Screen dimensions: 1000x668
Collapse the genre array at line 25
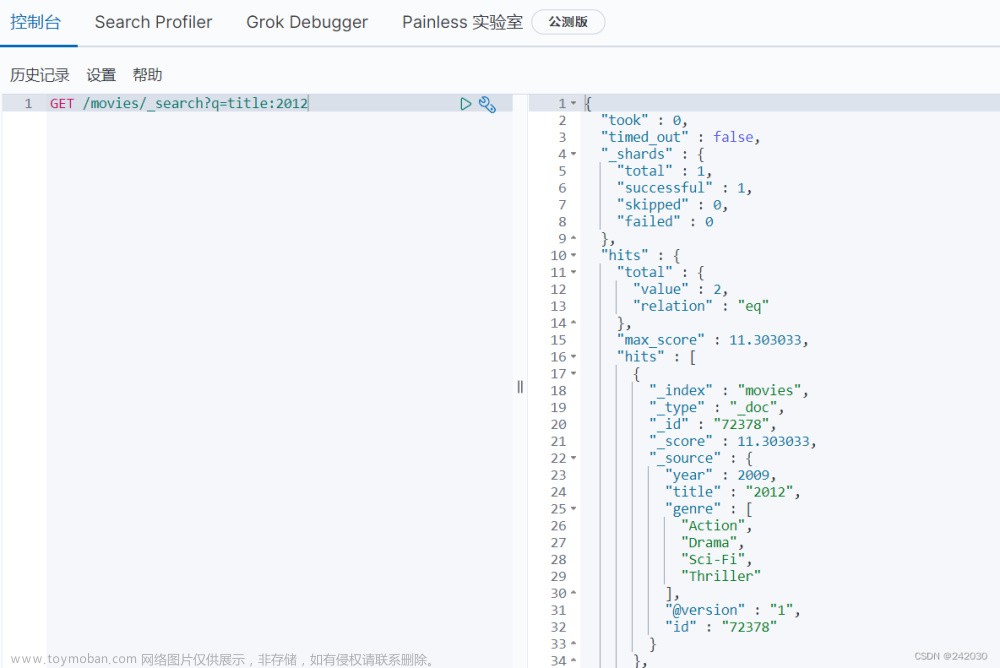click(573, 509)
